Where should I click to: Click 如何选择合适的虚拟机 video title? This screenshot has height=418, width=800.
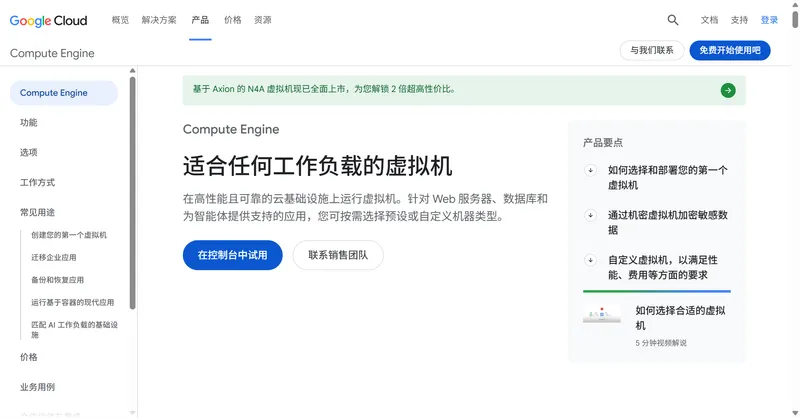click(x=681, y=317)
